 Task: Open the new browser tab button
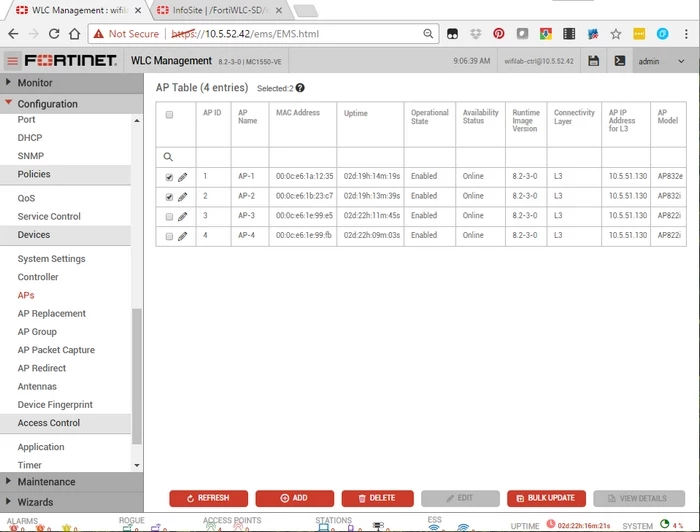click(306, 11)
